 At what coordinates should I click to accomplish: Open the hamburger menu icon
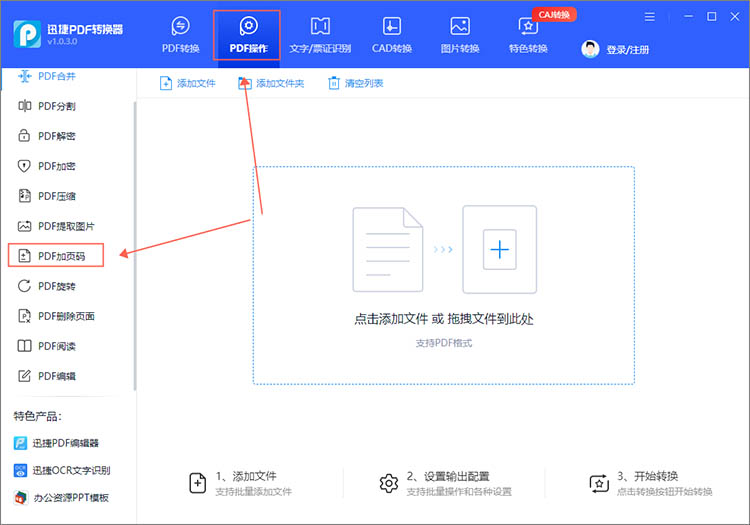tap(650, 17)
